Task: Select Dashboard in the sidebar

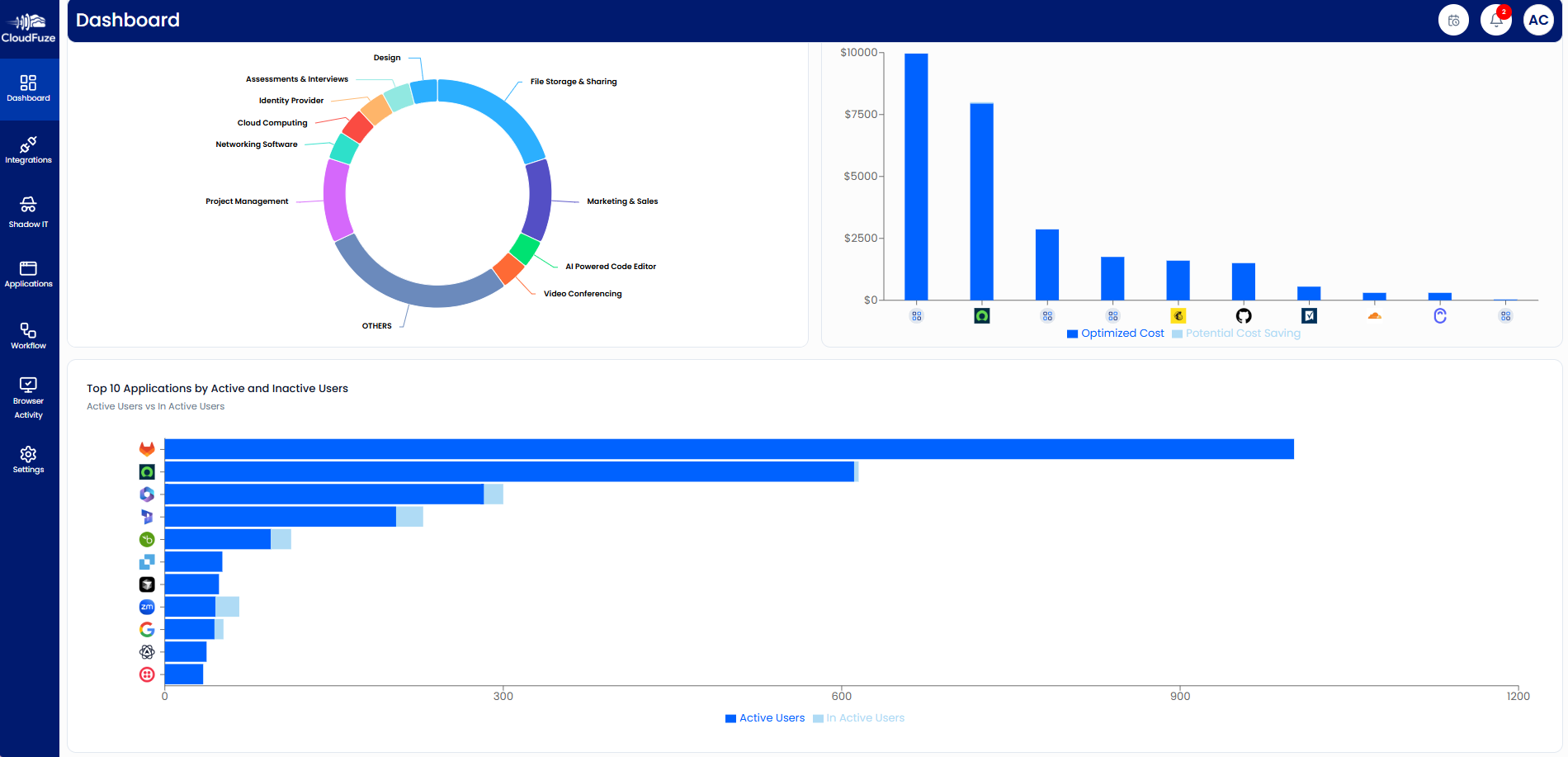Action: tap(29, 88)
